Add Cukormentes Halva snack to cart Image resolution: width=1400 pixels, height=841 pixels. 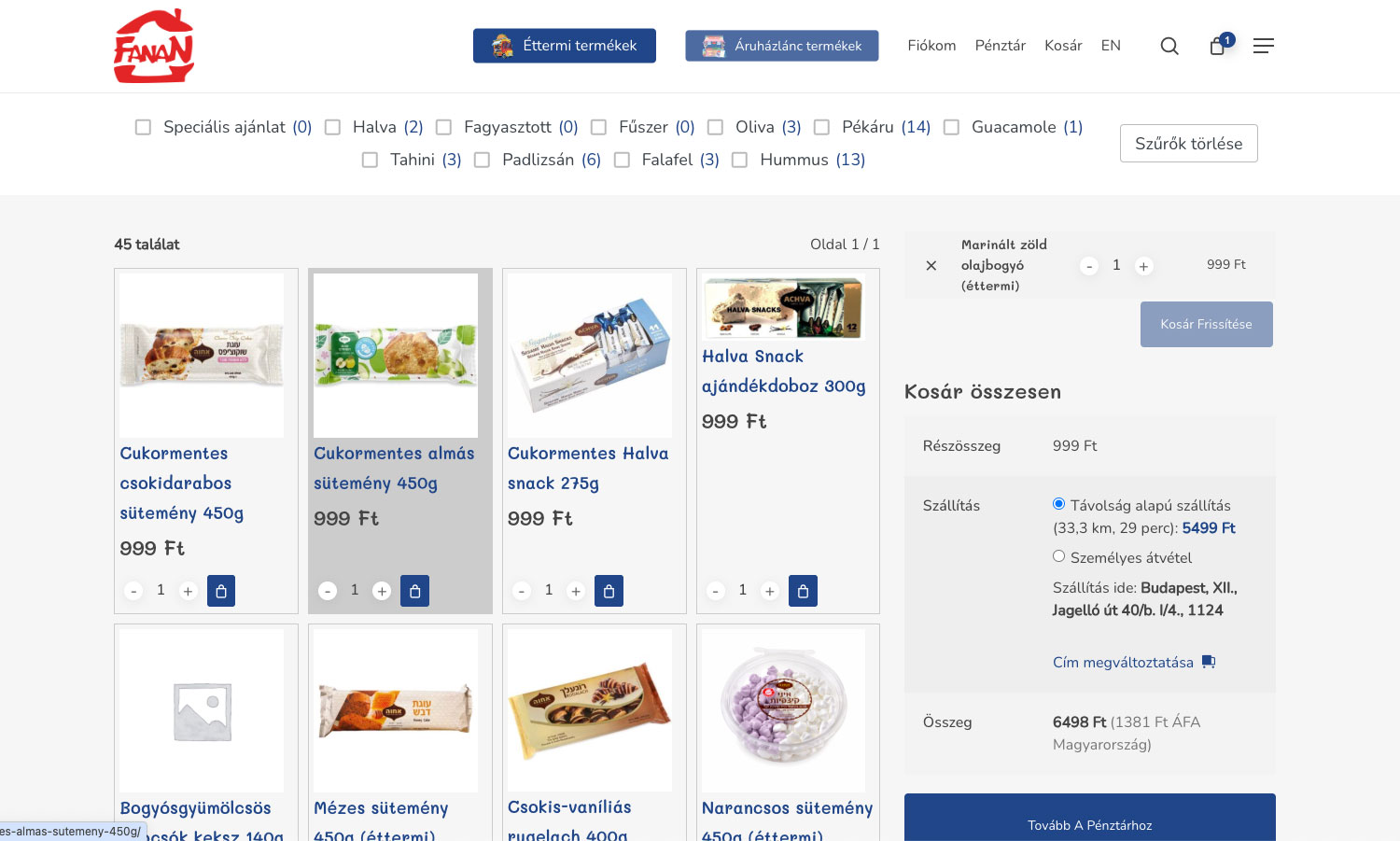tap(609, 591)
